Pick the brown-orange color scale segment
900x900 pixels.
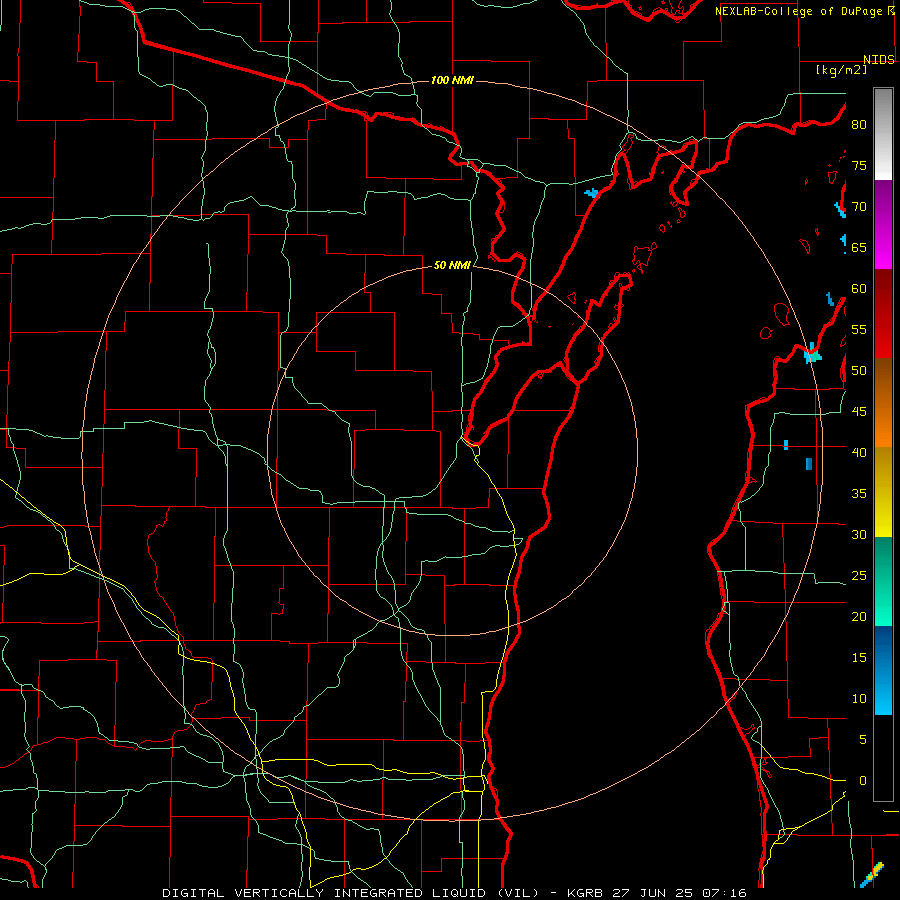pyautogui.click(x=883, y=402)
